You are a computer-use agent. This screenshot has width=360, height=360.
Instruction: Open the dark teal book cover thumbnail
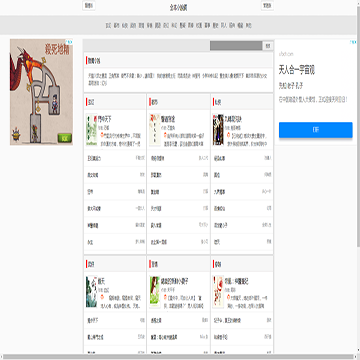click(x=91, y=292)
